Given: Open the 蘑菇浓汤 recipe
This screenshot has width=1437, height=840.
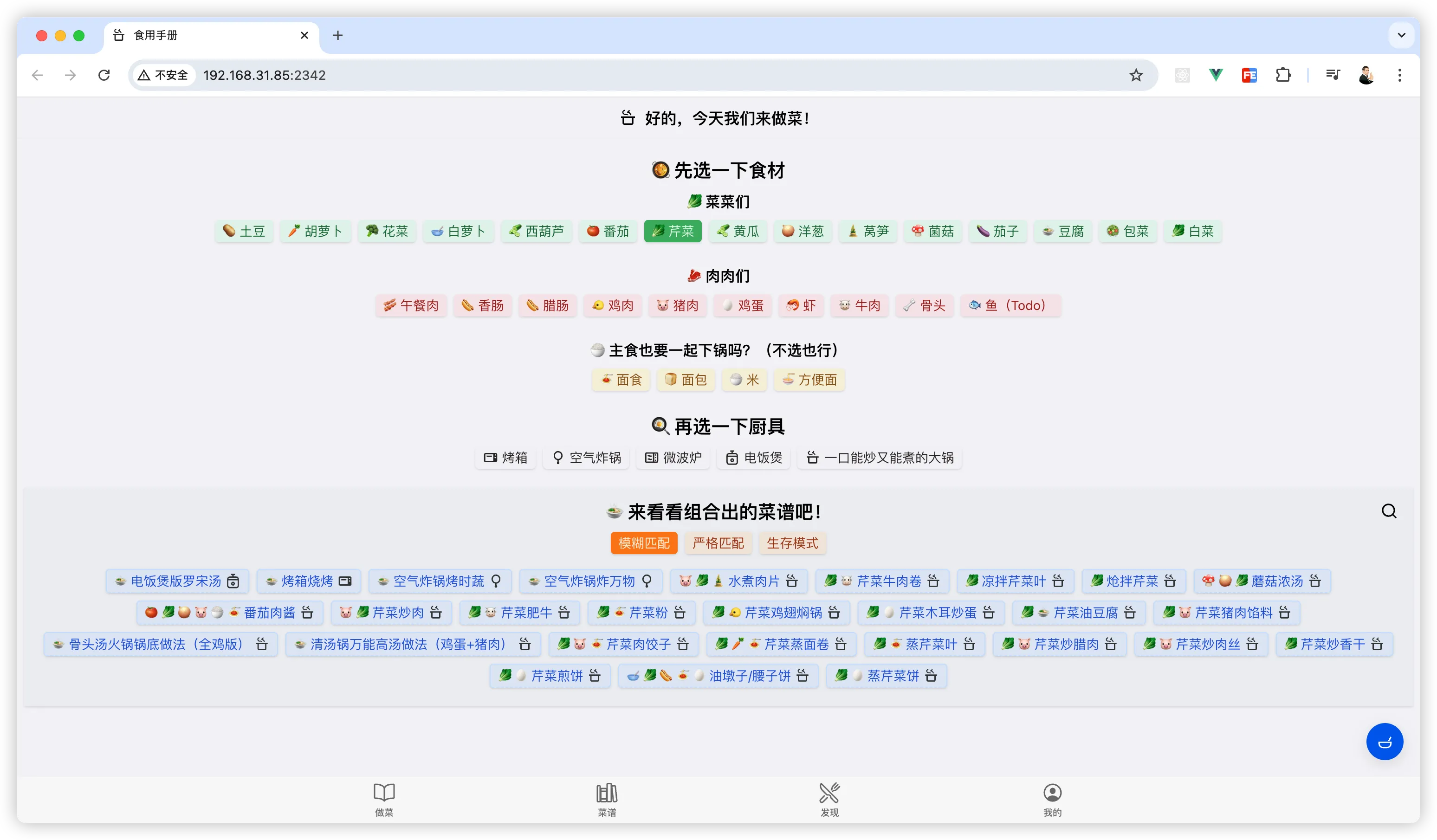Looking at the screenshot, I should point(1262,581).
